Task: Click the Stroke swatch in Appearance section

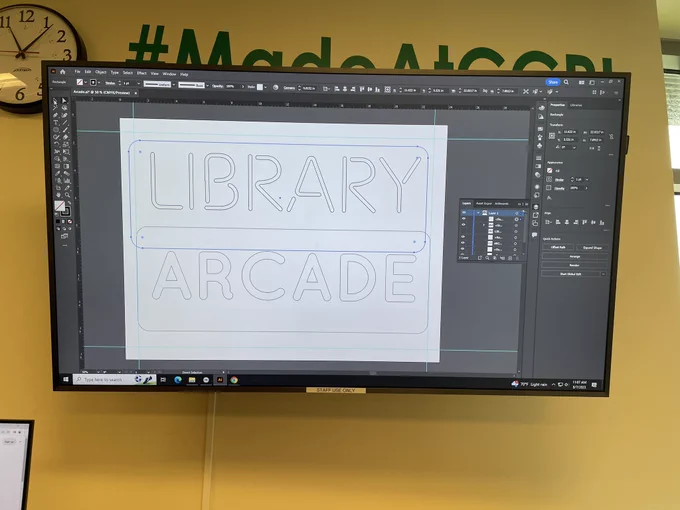Action: [549, 179]
